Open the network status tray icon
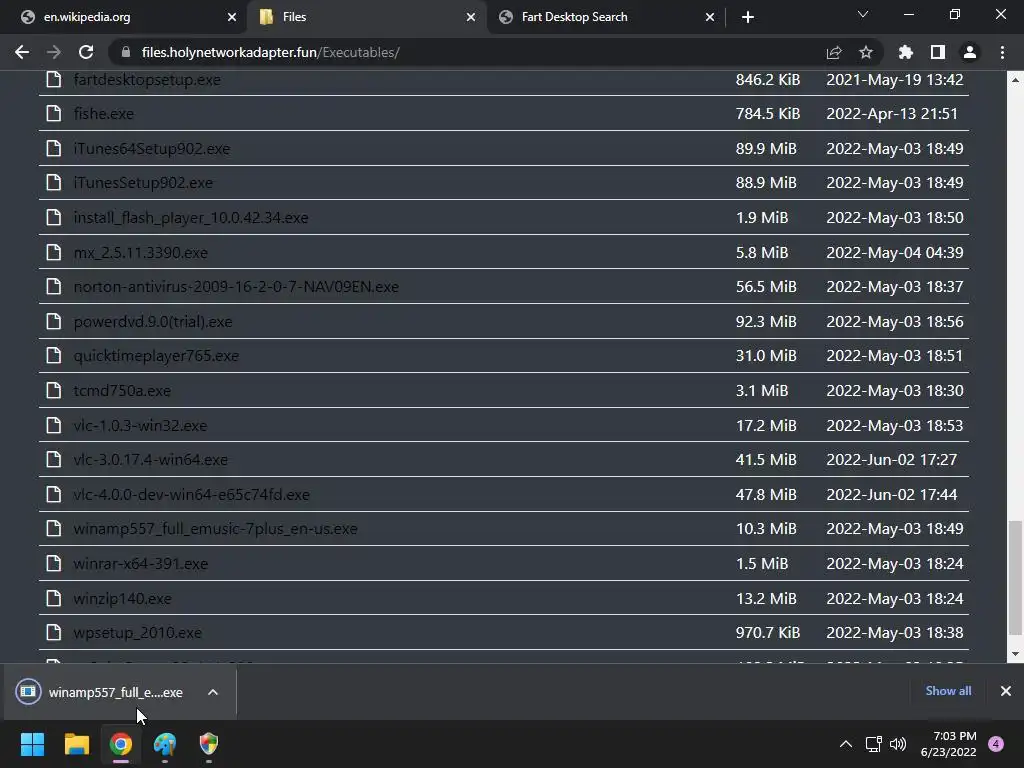This screenshot has width=1024, height=768. click(x=873, y=744)
